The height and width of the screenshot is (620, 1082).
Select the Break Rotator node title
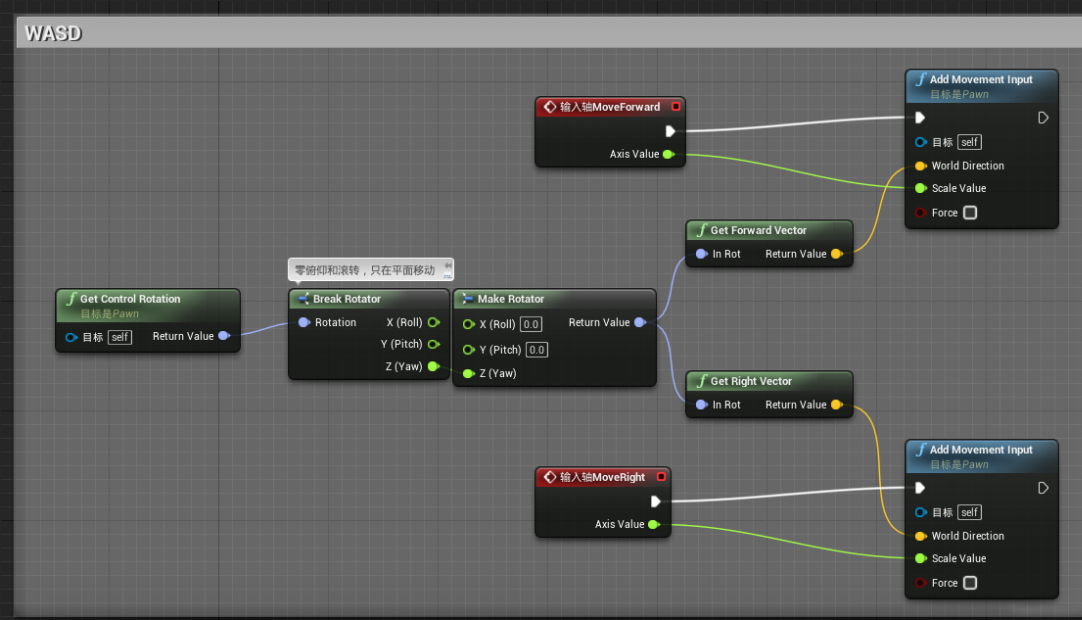point(346,299)
